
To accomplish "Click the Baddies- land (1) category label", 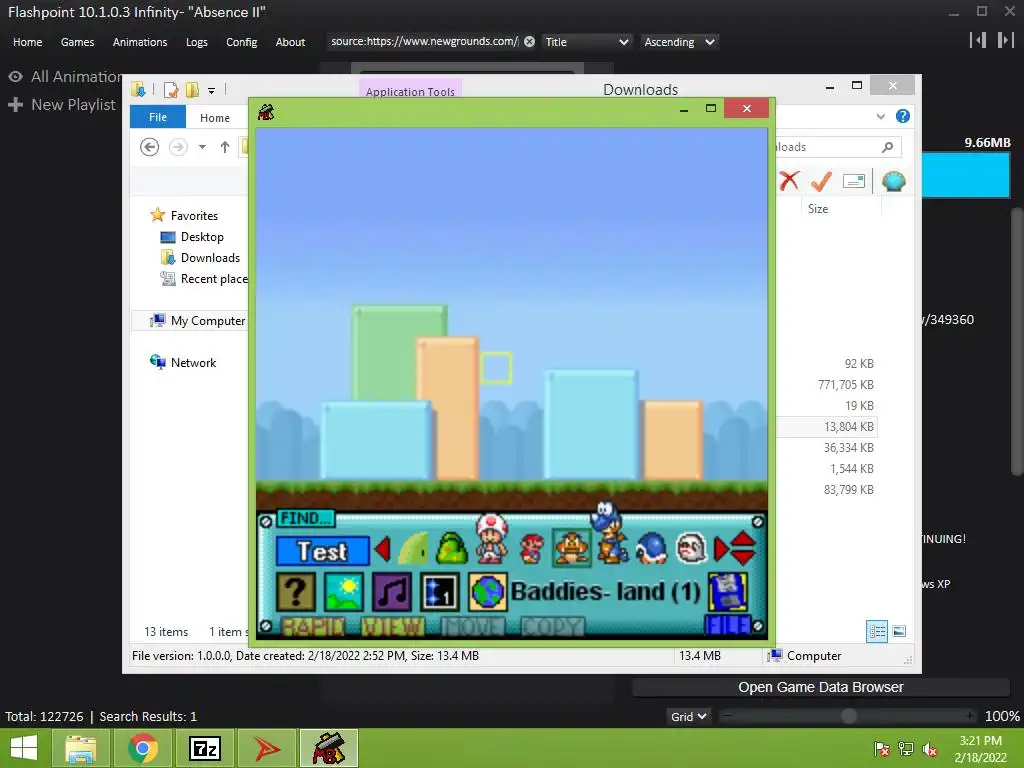I will 605,592.
